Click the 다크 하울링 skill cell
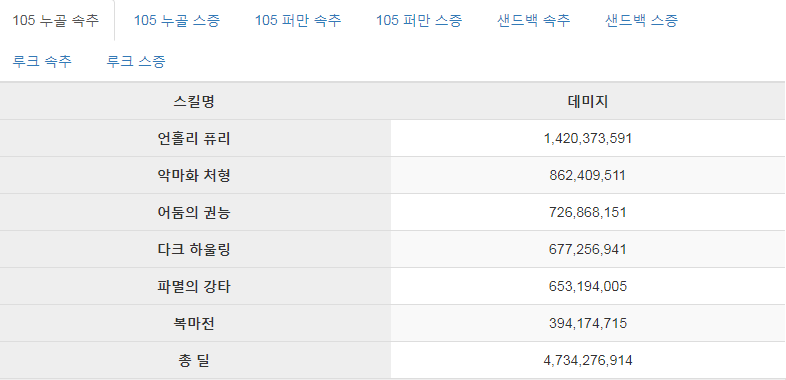The width and height of the screenshot is (786, 380). click(194, 250)
